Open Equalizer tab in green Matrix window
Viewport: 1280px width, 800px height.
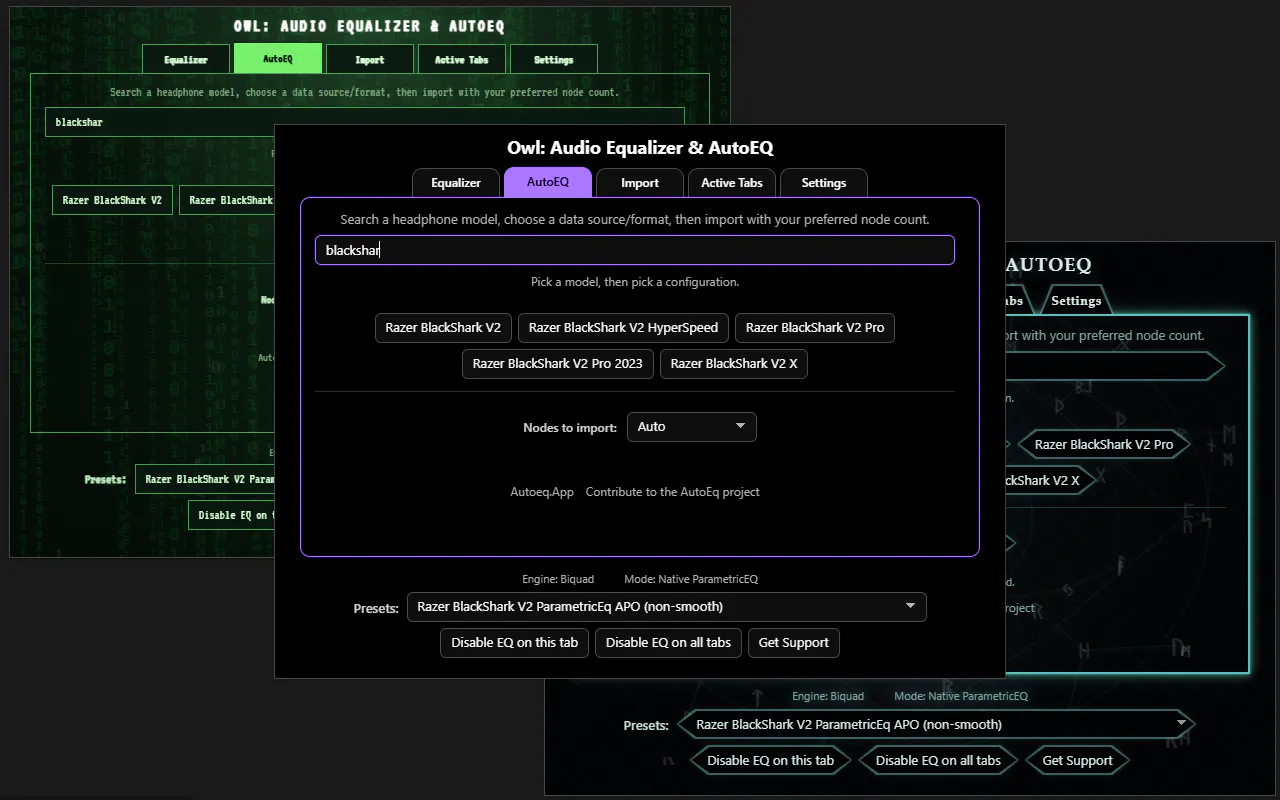186,60
